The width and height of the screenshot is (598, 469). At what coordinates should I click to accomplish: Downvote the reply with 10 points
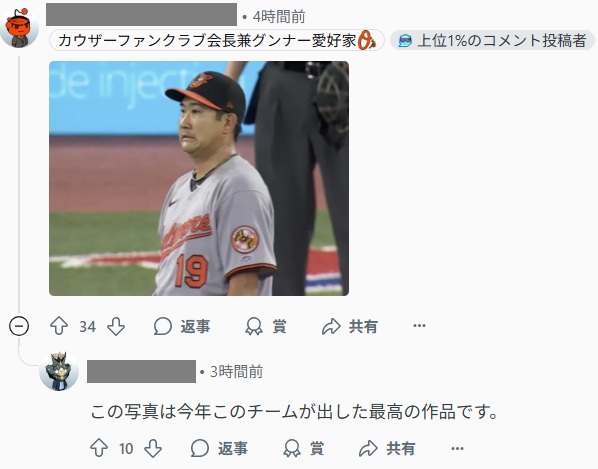pyautogui.click(x=153, y=448)
